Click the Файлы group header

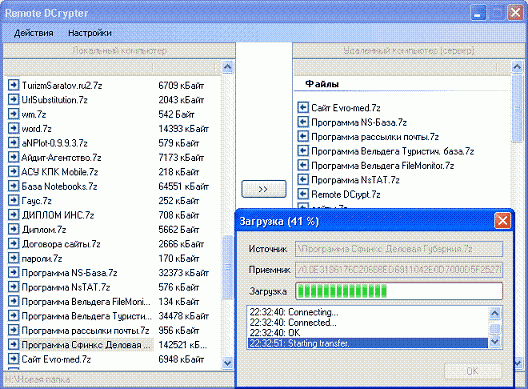point(322,84)
